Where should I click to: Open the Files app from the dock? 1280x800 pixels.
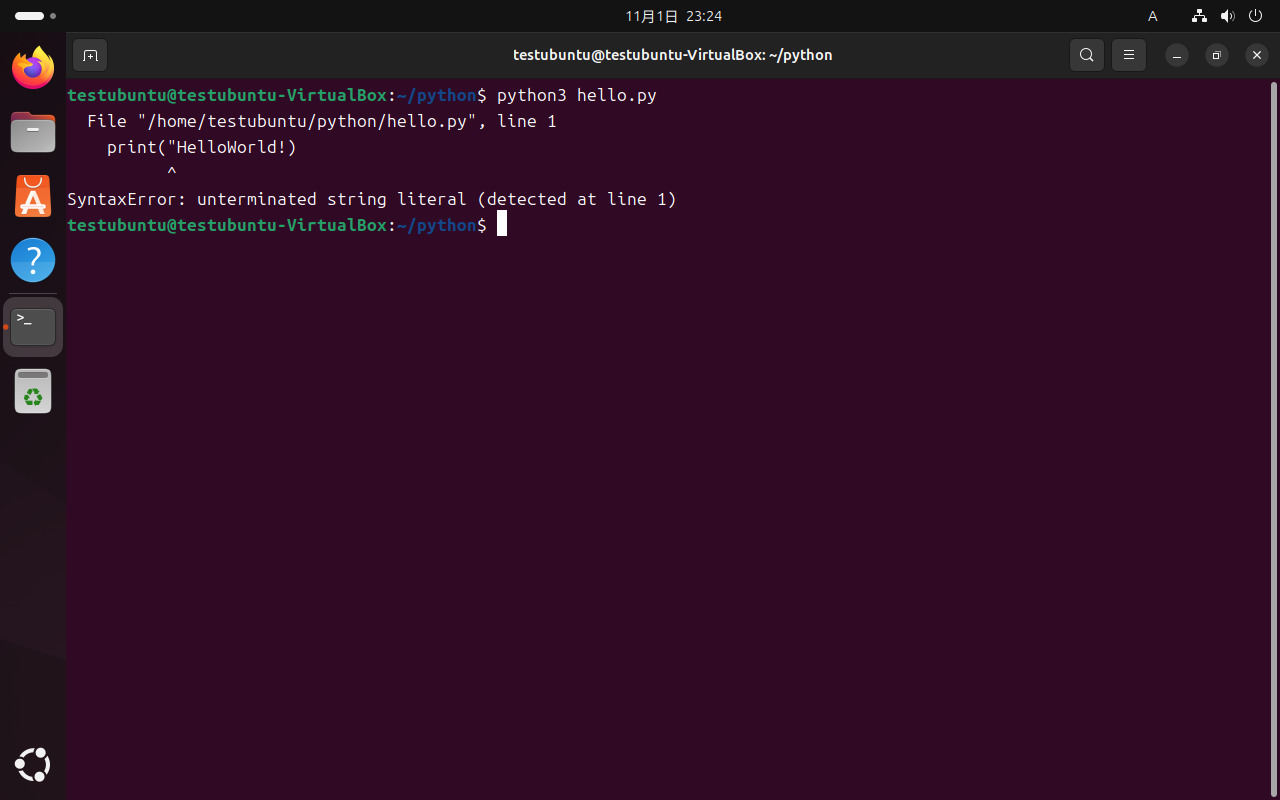(x=33, y=132)
